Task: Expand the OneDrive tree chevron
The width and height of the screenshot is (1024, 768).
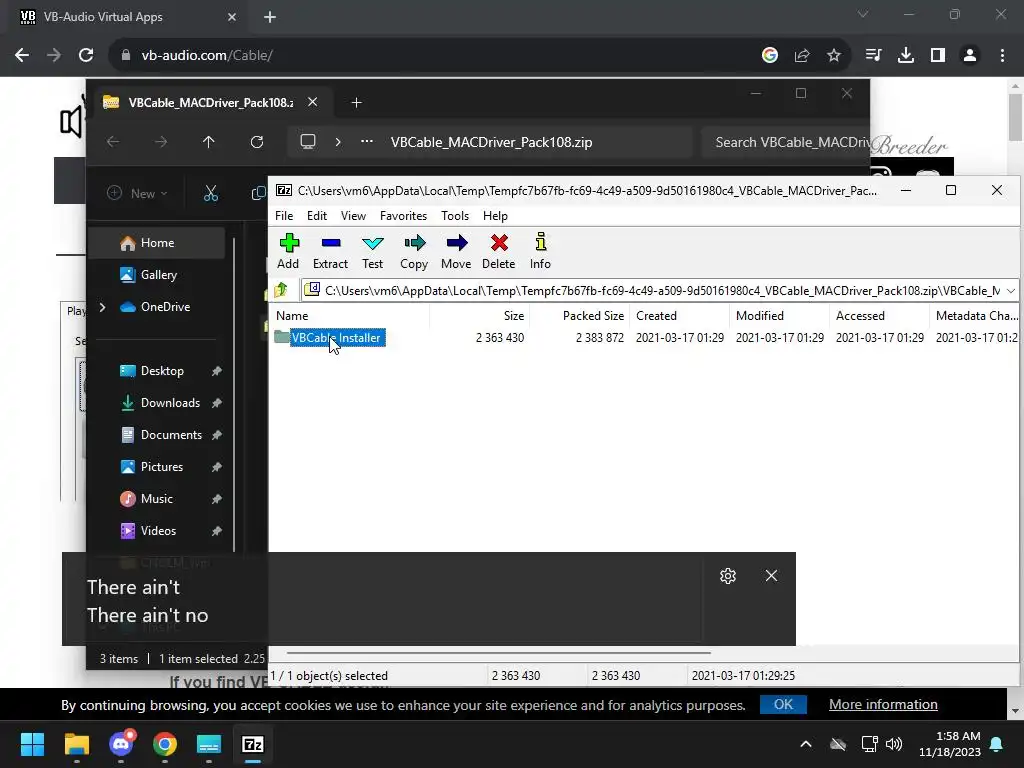Action: pyautogui.click(x=103, y=307)
